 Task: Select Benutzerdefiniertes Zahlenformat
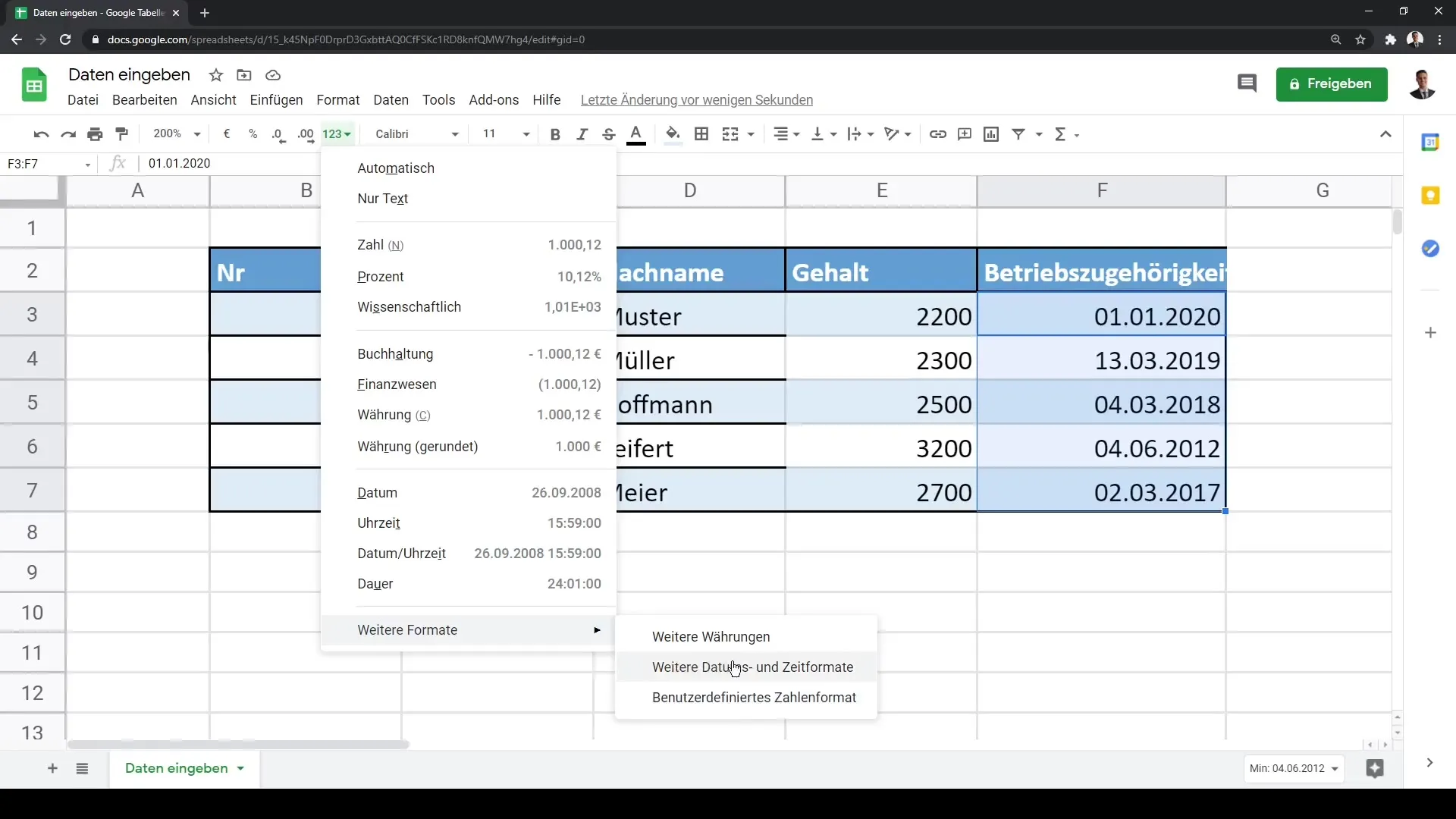point(746,698)
